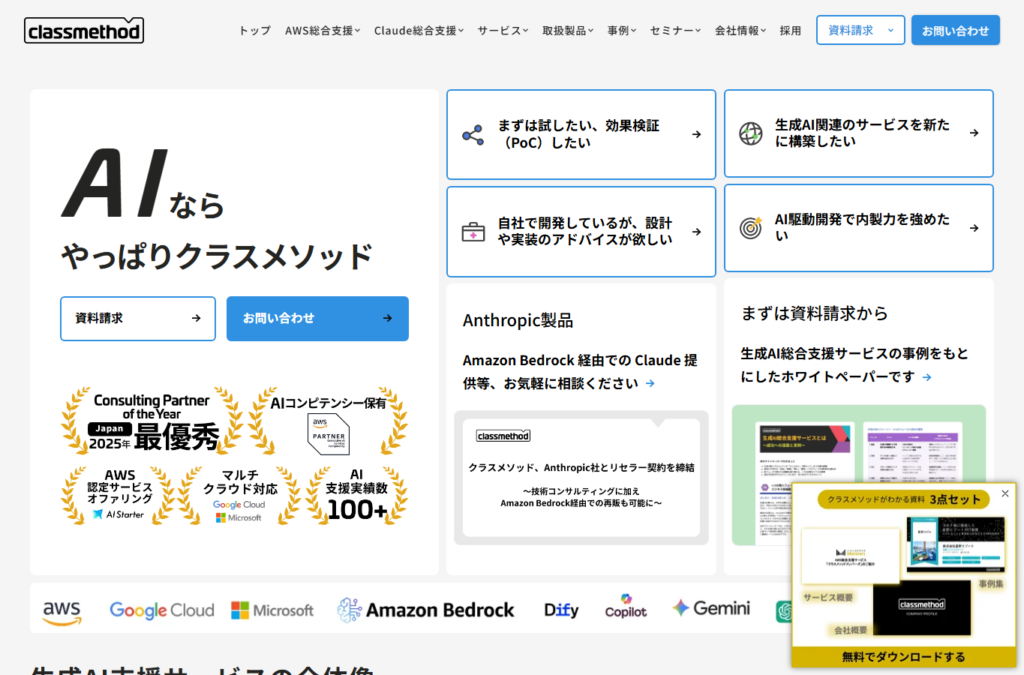Click the hero 資料請求 button

click(138, 319)
